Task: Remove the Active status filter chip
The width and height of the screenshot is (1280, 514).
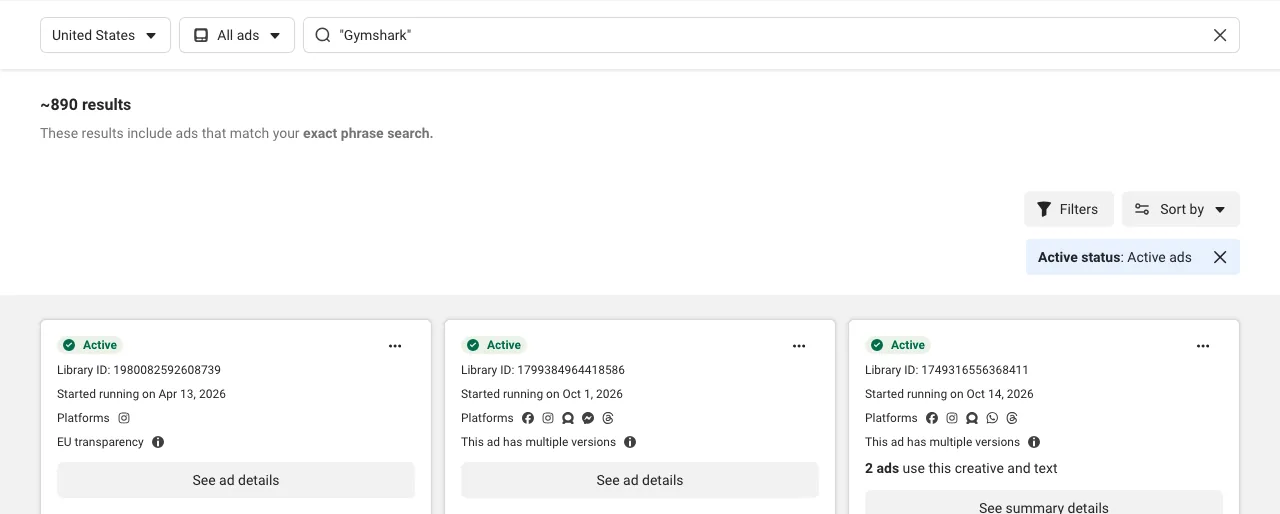Action: click(x=1220, y=257)
